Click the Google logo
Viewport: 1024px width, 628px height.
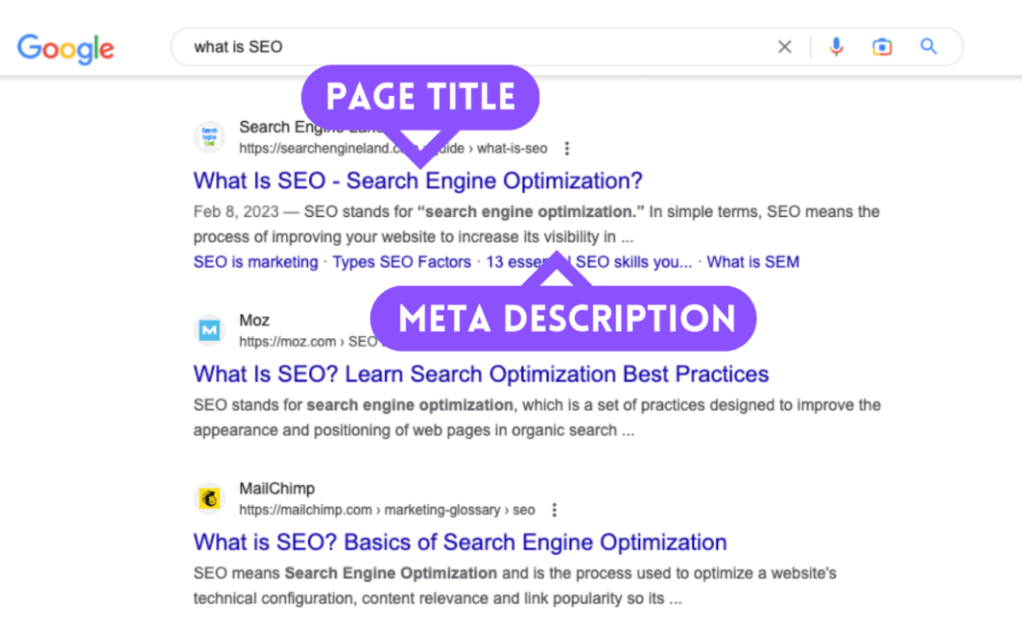point(66,47)
